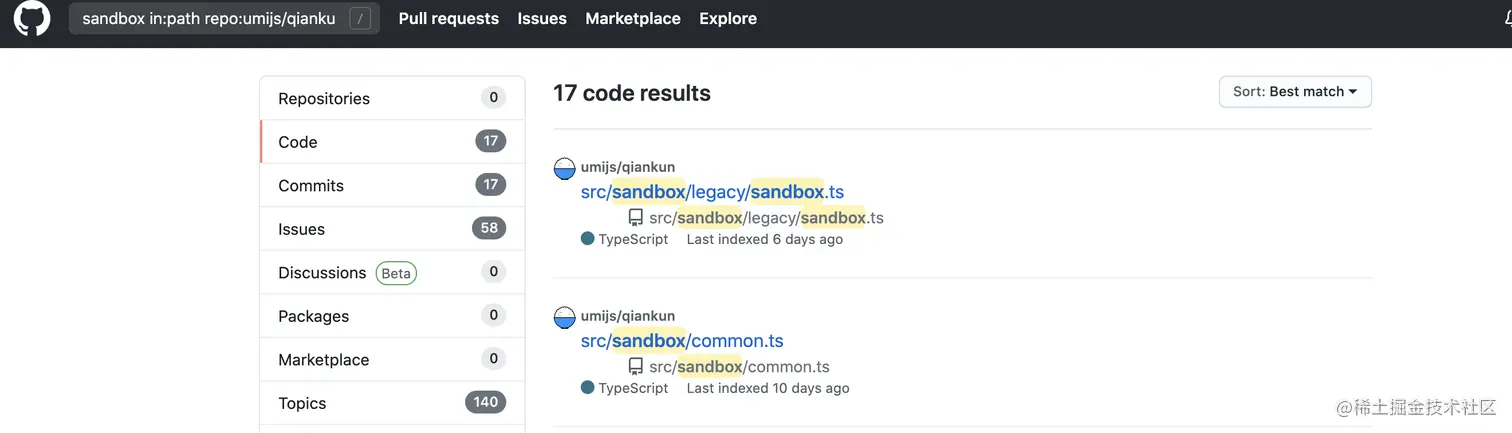Go to Issues in top navigation
Image resolution: width=1512 pixels, height=433 pixels.
pyautogui.click(x=542, y=18)
